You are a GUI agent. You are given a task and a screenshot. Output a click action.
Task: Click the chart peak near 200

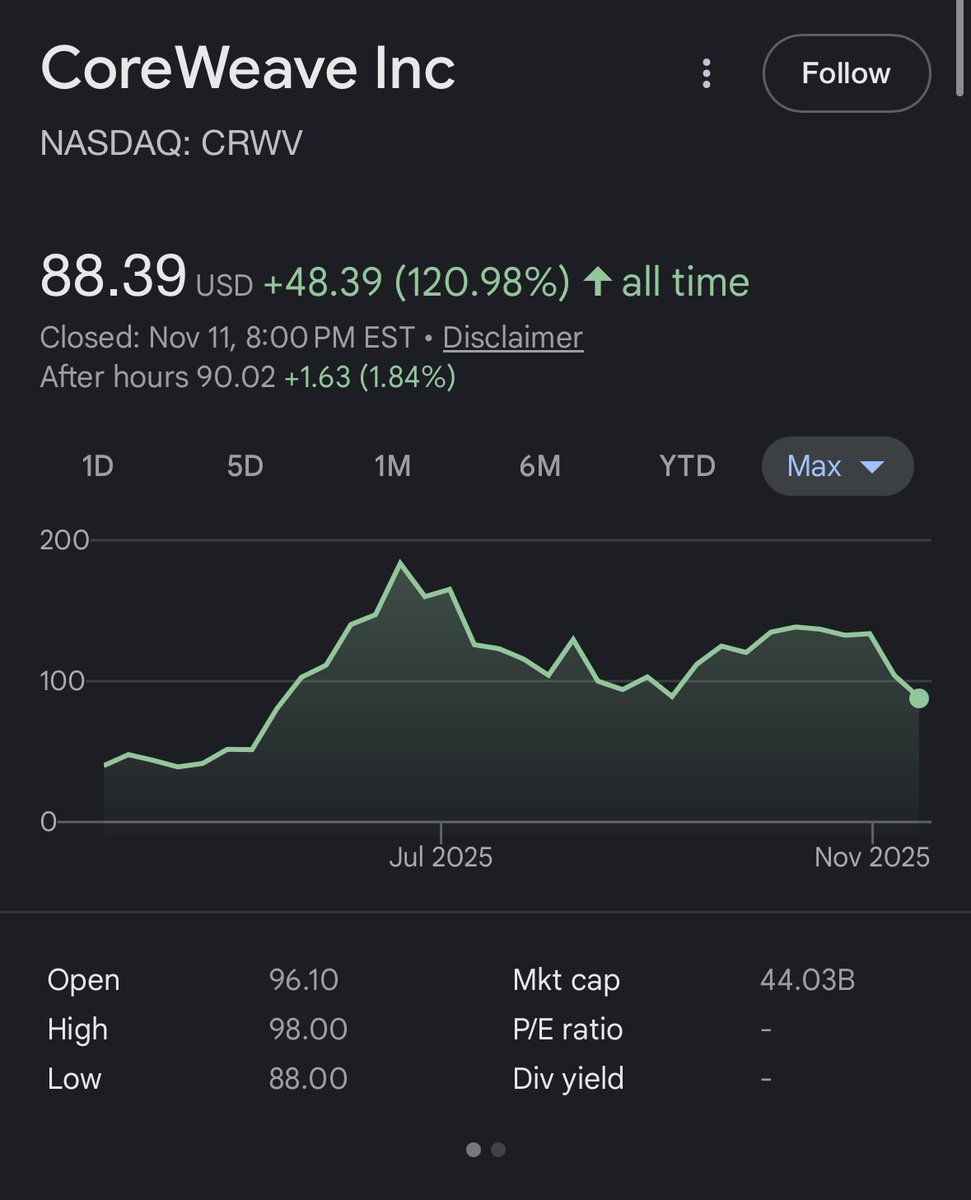tap(400, 562)
